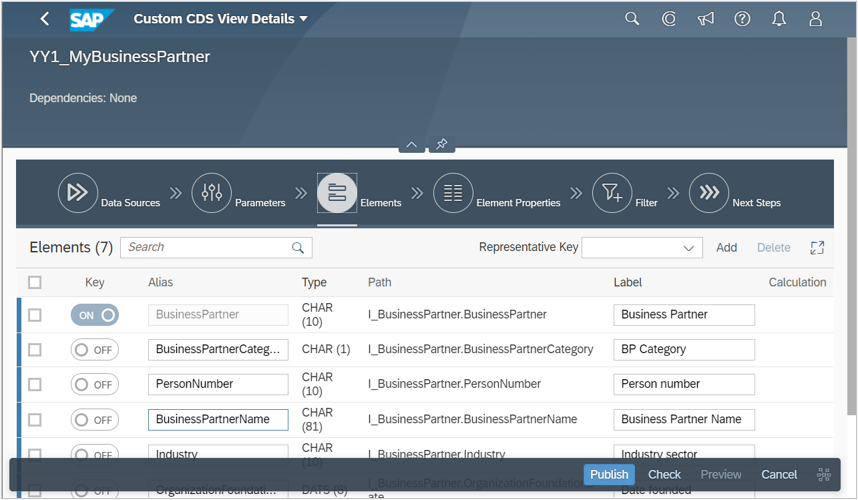The width and height of the screenshot is (858, 500).
Task: Open the help question mark icon
Action: click(742, 19)
